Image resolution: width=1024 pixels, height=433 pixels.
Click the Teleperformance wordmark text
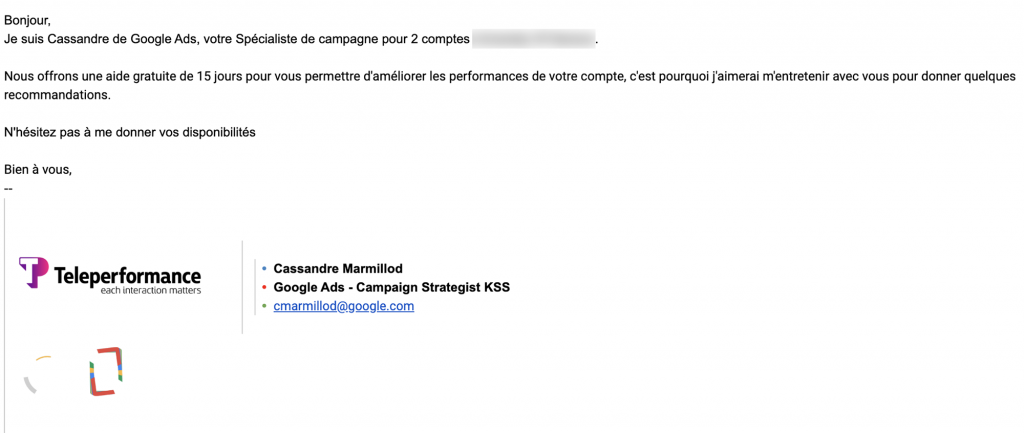coord(127,275)
